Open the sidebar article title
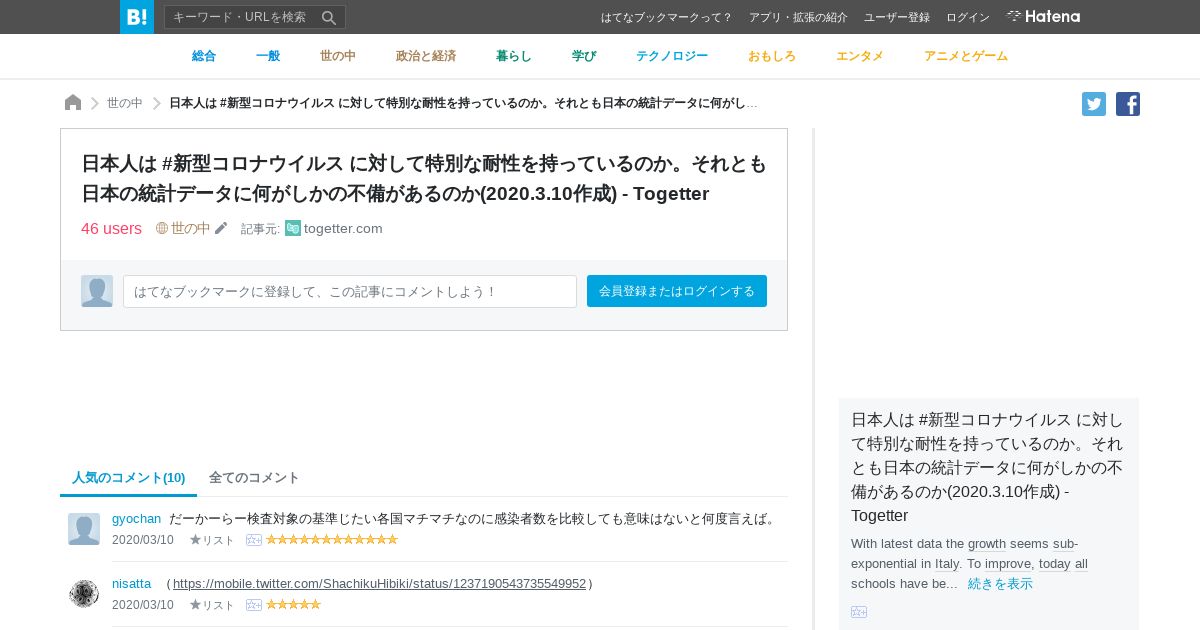This screenshot has height=630, width=1200. [x=988, y=467]
